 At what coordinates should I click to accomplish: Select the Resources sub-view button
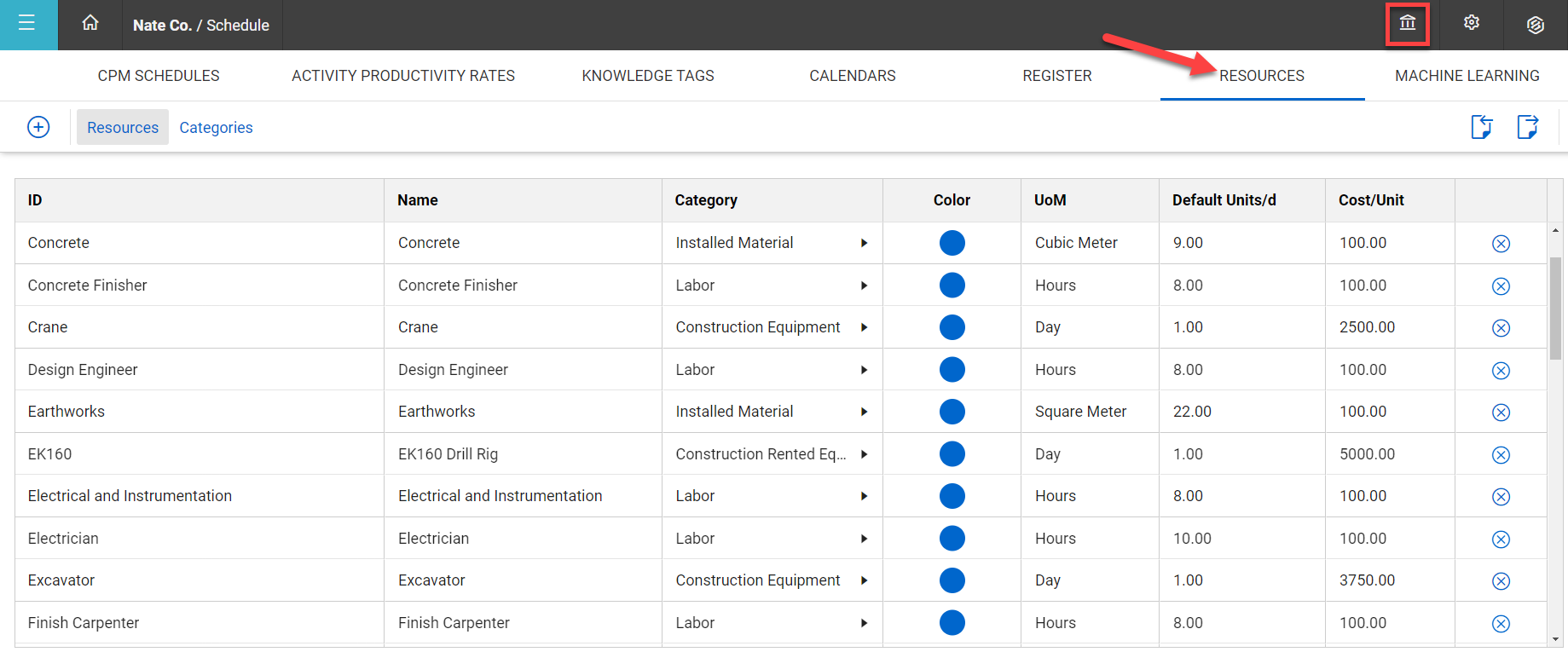click(123, 127)
